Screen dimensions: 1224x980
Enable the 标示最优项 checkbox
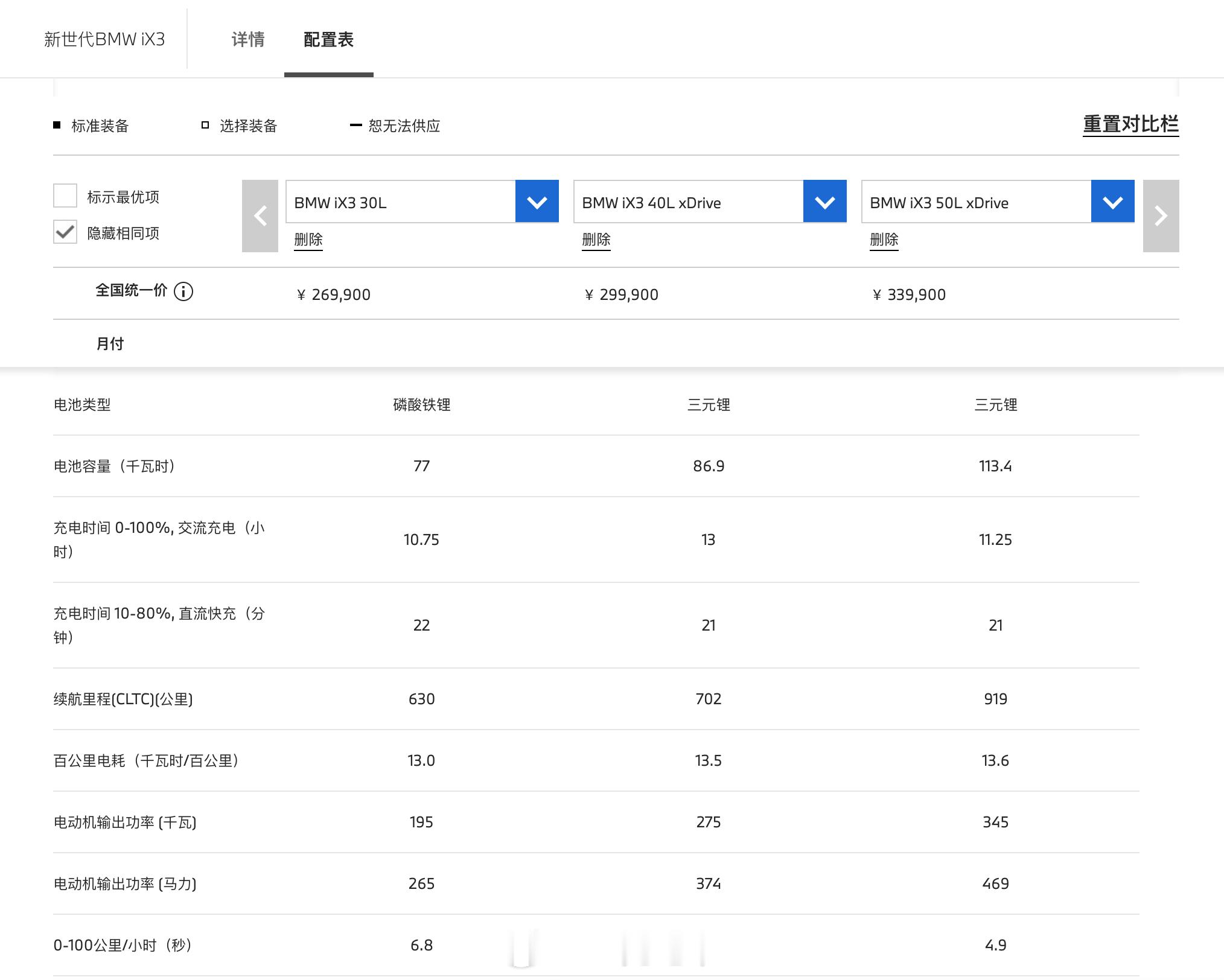[65, 196]
